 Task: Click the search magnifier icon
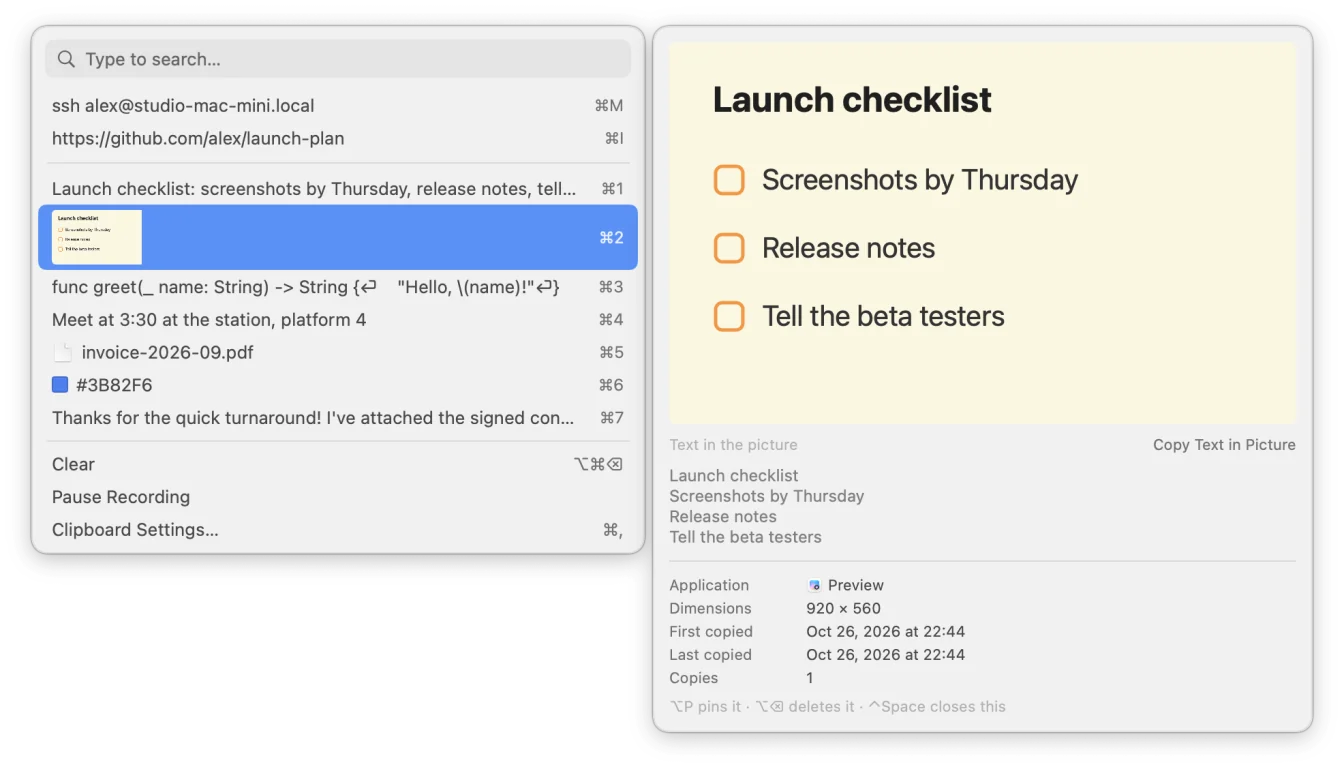click(66, 59)
